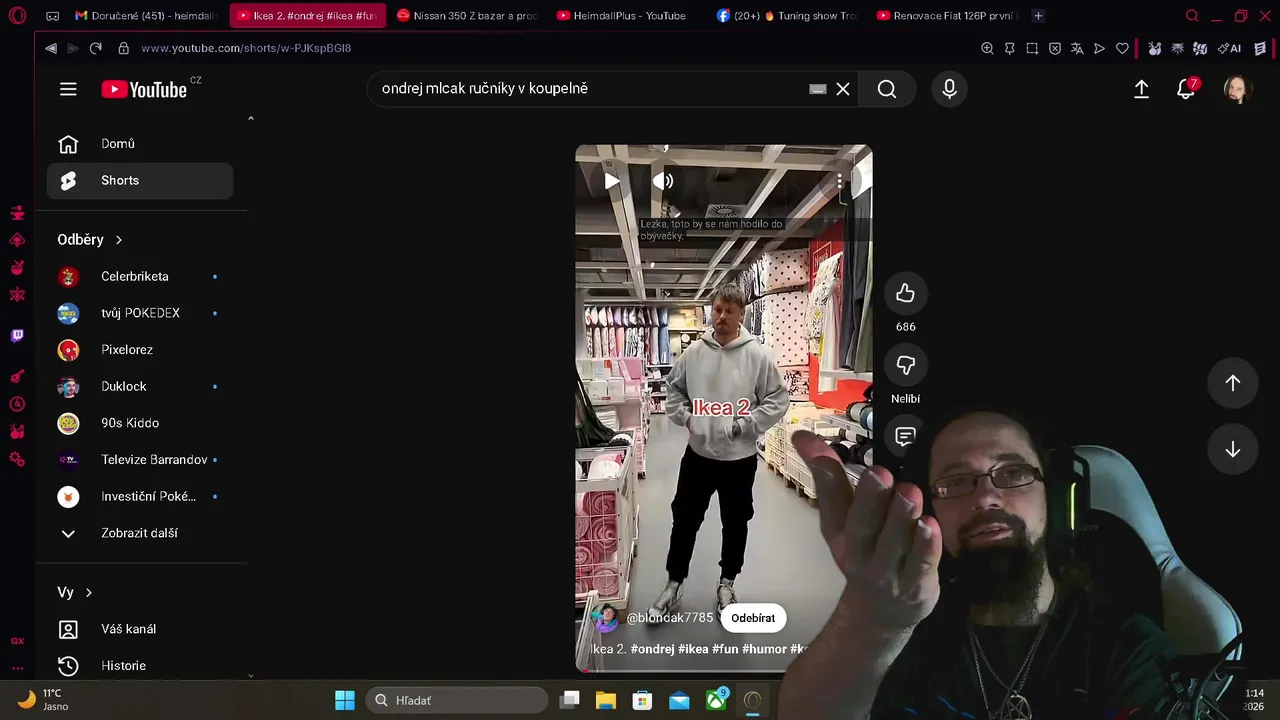
Task: Open Opera sidebar settings gear
Action: click(x=17, y=459)
